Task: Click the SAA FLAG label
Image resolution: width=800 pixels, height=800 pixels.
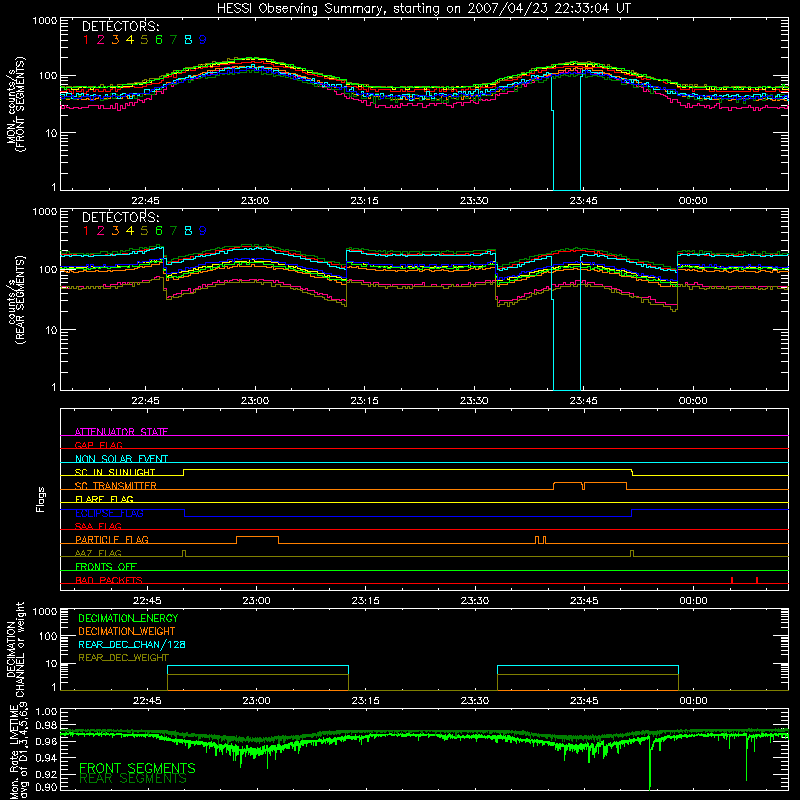Action: coord(98,526)
